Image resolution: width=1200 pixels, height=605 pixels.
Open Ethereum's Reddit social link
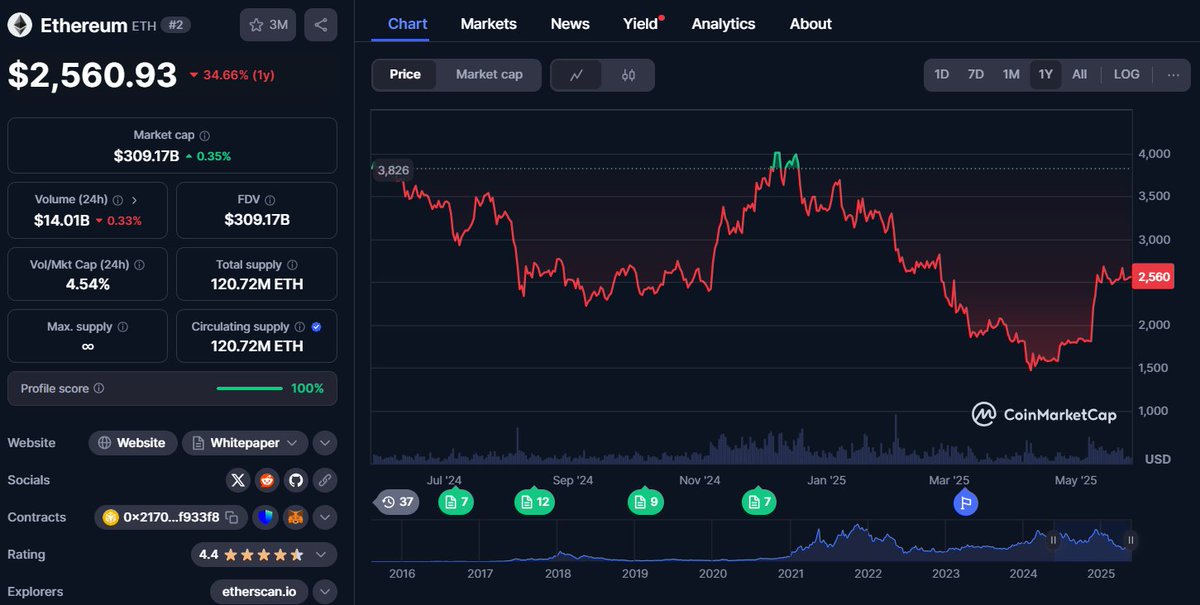pyautogui.click(x=267, y=480)
